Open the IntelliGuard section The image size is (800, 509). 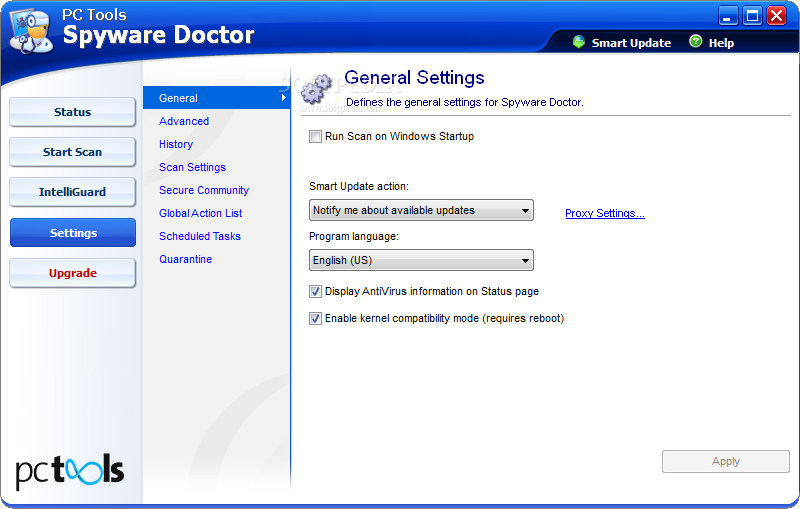click(x=72, y=192)
